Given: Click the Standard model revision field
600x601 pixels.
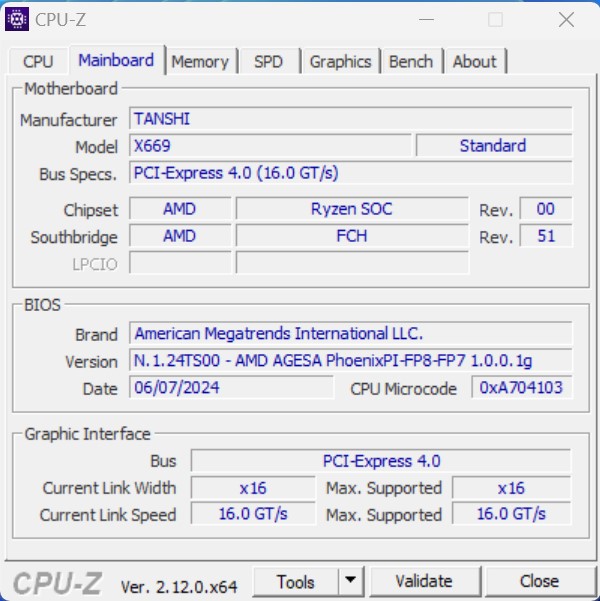Looking at the screenshot, I should 494,146.
